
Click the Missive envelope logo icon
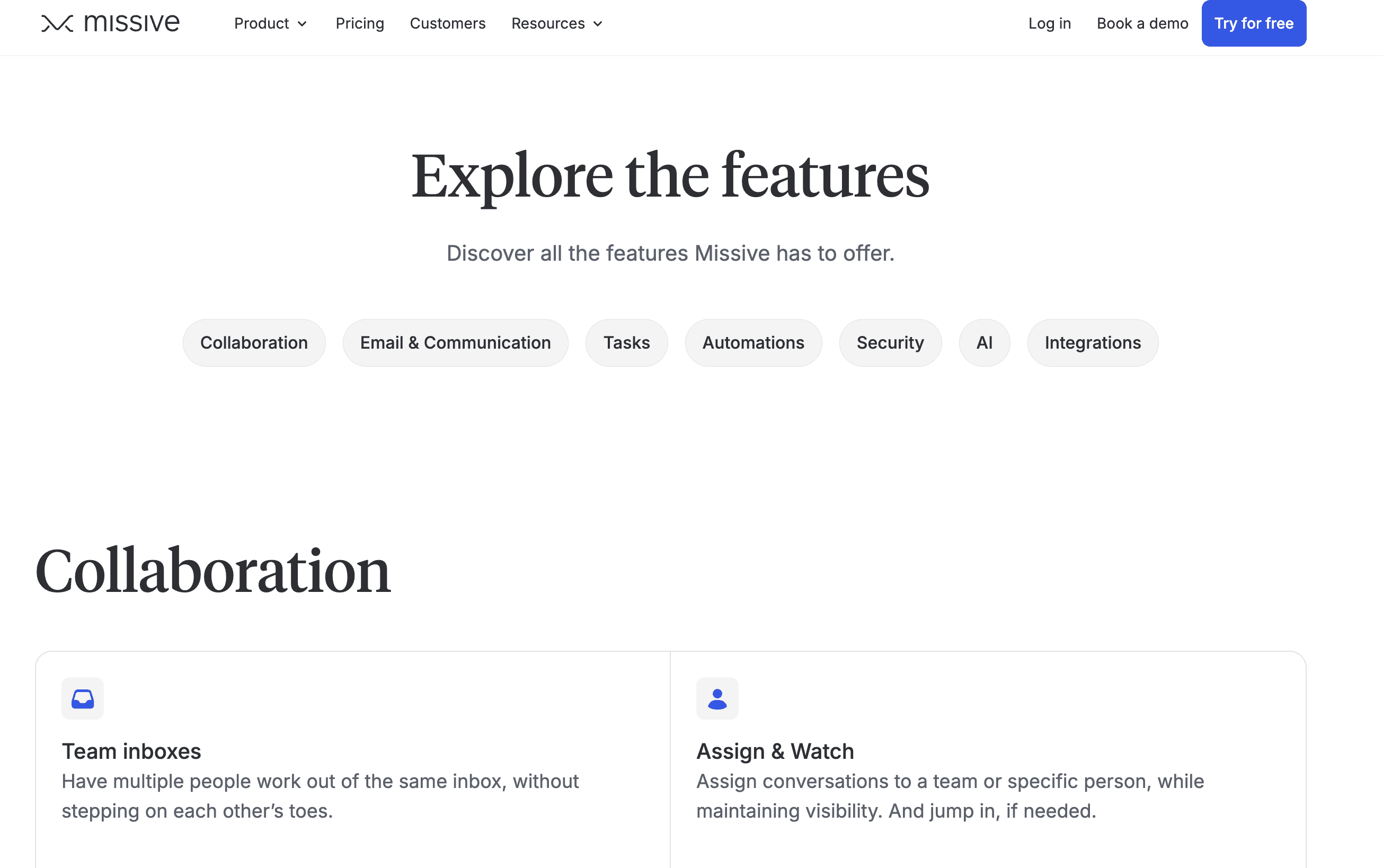coord(57,23)
